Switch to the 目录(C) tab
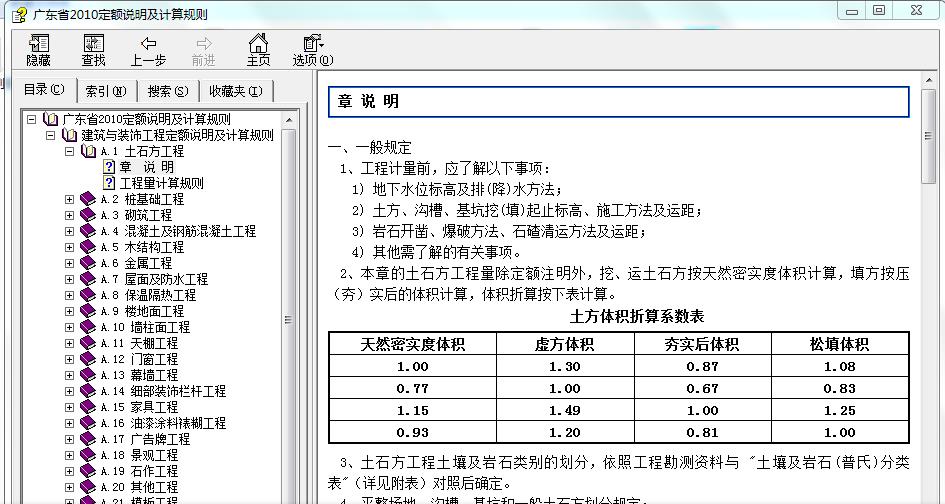This screenshot has height=504, width=945. 44,90
